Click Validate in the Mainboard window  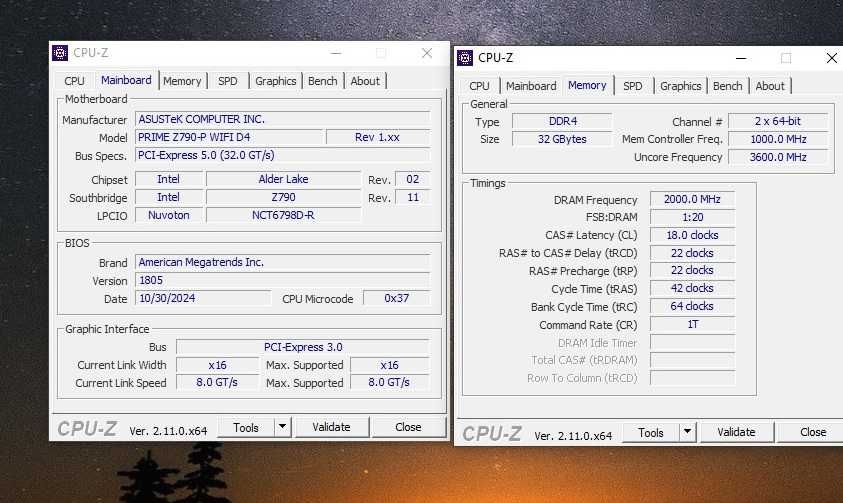tap(331, 427)
